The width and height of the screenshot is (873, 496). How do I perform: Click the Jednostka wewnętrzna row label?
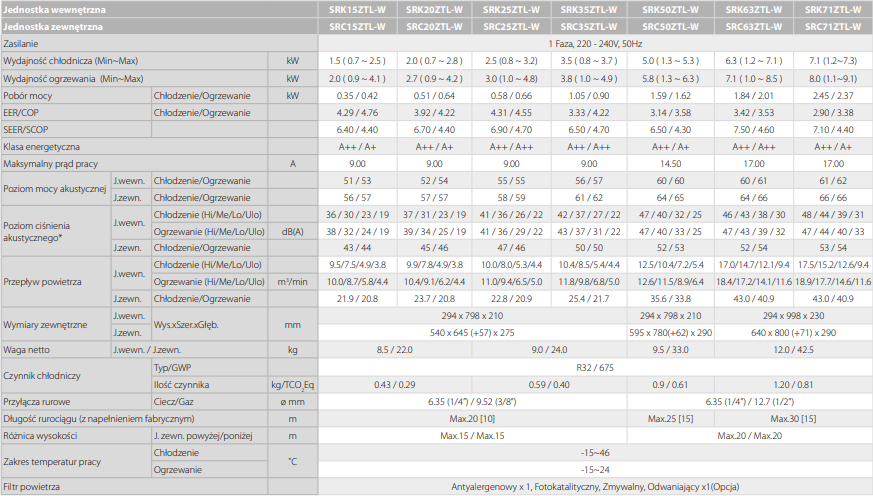pos(54,9)
